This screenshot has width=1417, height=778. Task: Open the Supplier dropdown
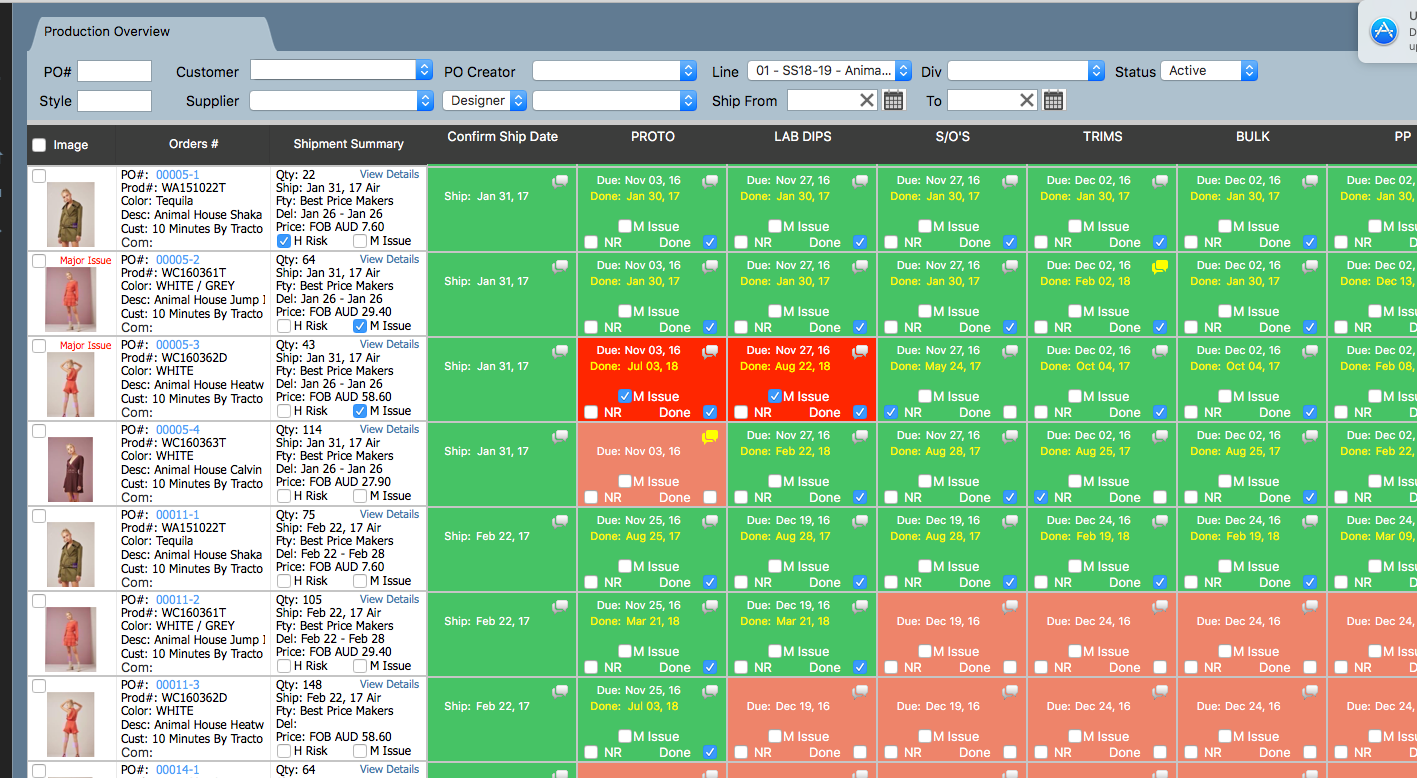(x=341, y=100)
